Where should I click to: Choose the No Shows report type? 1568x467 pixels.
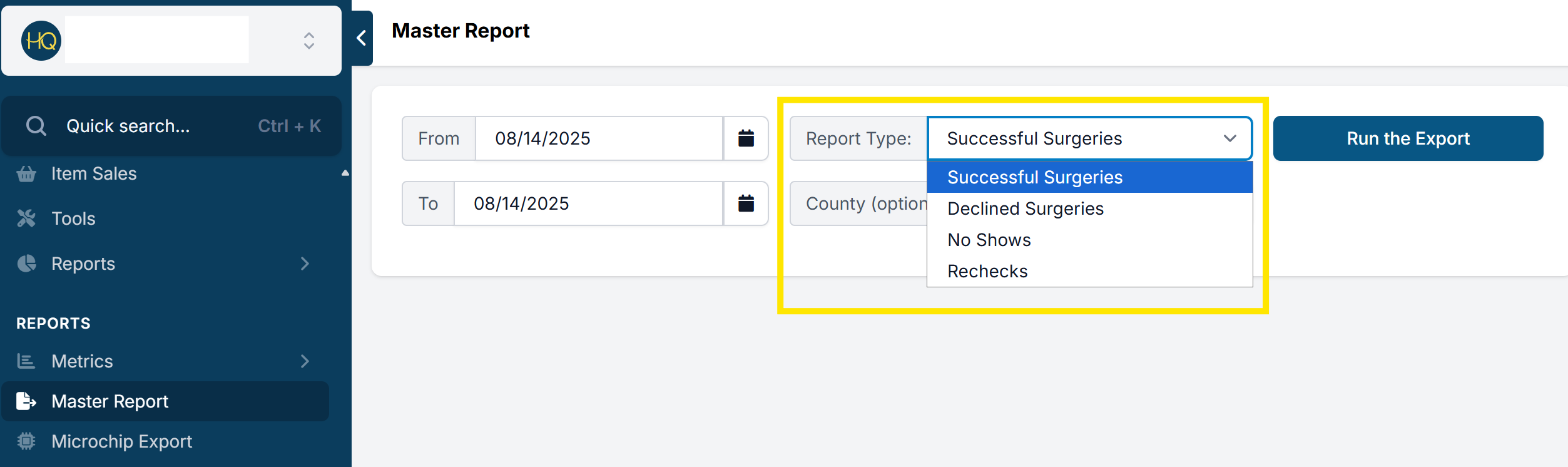pos(989,240)
